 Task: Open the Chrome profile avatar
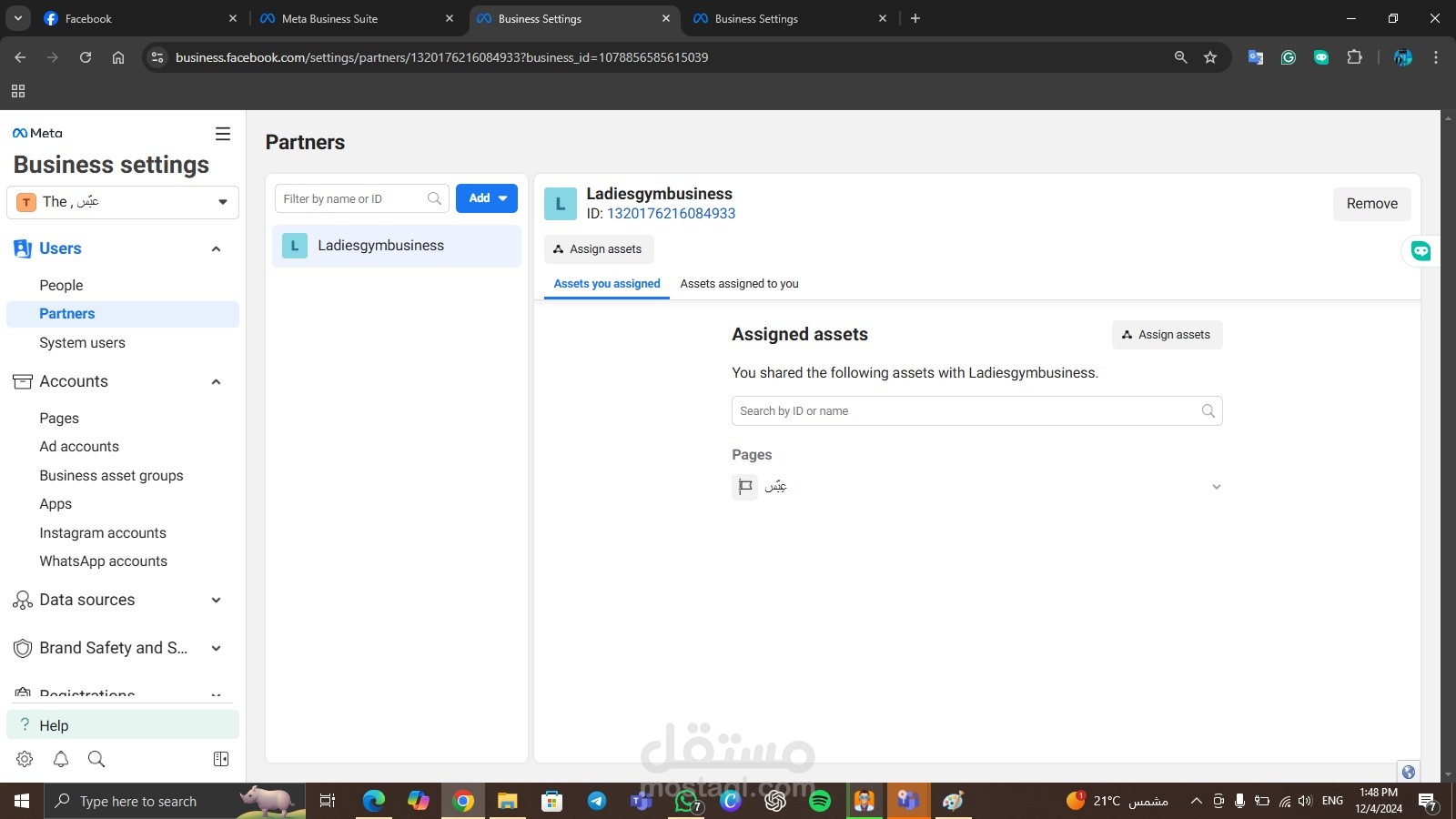click(x=1403, y=57)
